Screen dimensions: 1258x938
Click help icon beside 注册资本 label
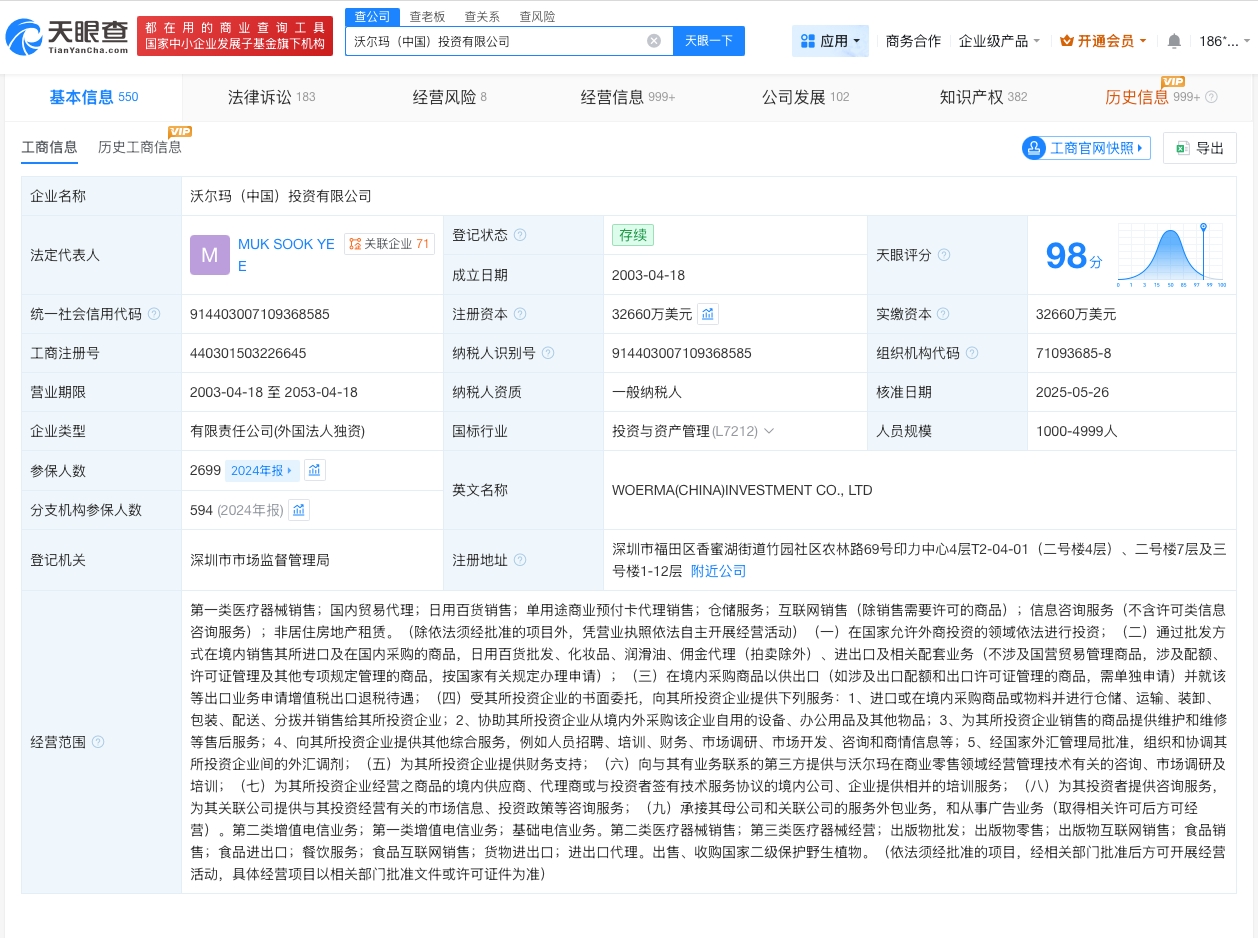520,314
